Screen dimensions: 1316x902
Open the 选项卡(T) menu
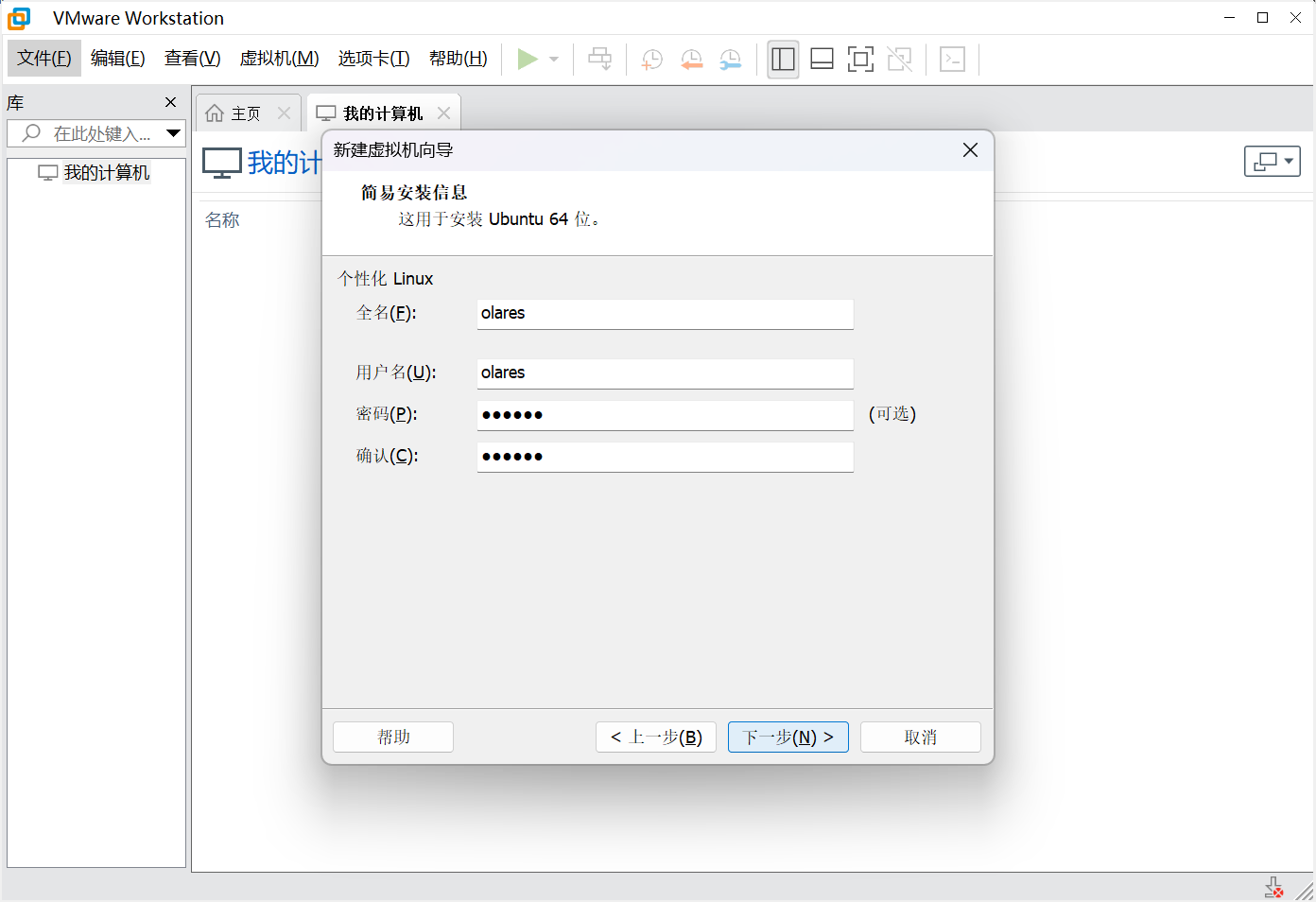pyautogui.click(x=374, y=59)
